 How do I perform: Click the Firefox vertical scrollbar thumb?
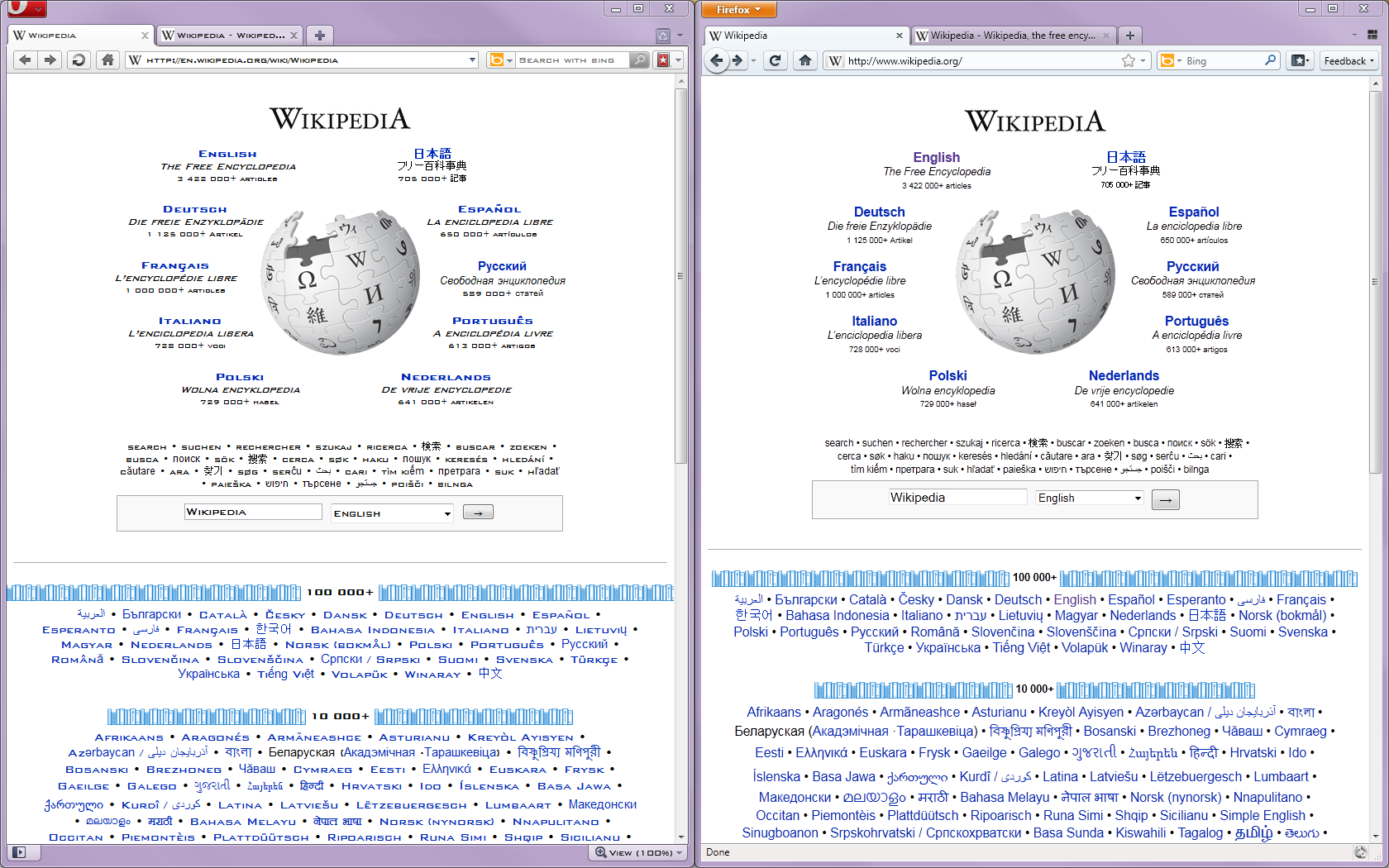[x=1376, y=281]
